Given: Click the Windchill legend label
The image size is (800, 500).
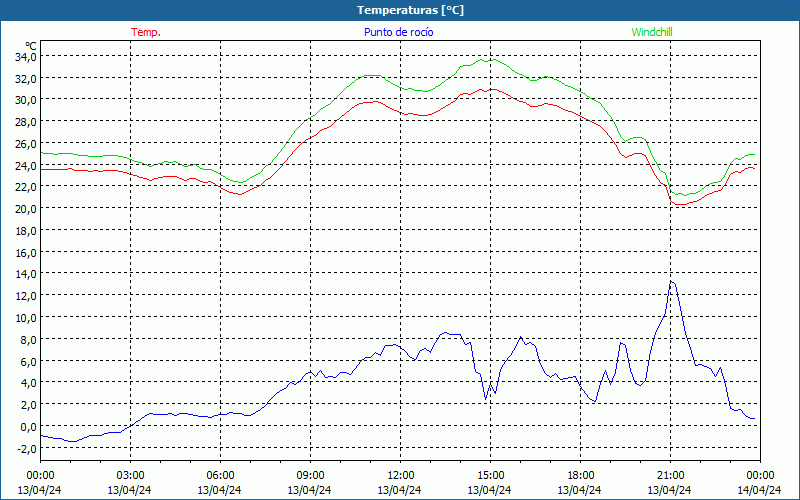Looking at the screenshot, I should (652, 32).
